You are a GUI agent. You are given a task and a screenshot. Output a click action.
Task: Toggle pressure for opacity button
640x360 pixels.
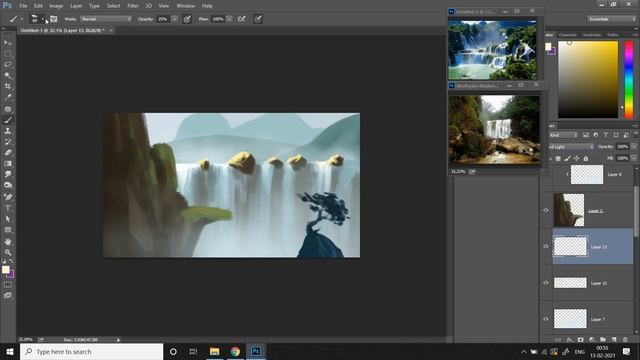187,19
